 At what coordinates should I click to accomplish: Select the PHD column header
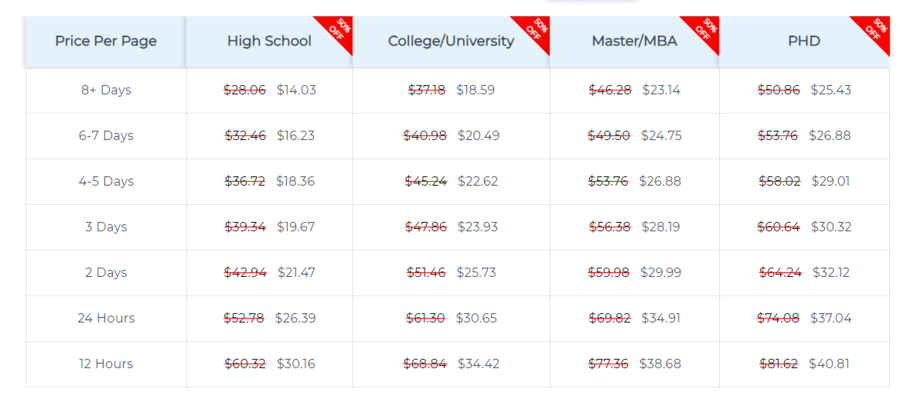point(804,41)
